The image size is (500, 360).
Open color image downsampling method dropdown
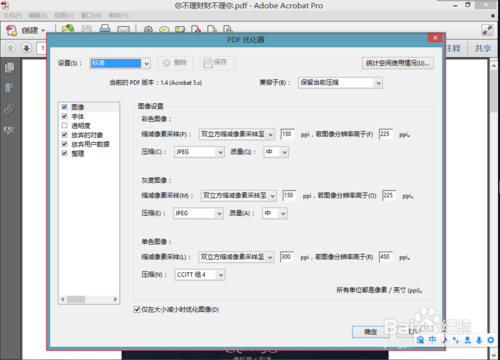237,134
